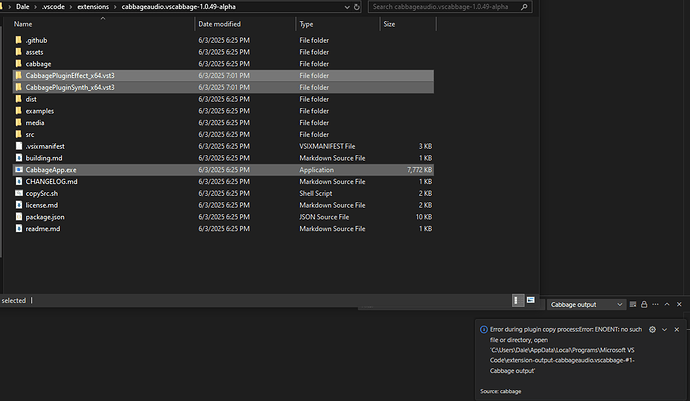Open the .github folder icon
The width and height of the screenshot is (690, 401).
click(18, 40)
